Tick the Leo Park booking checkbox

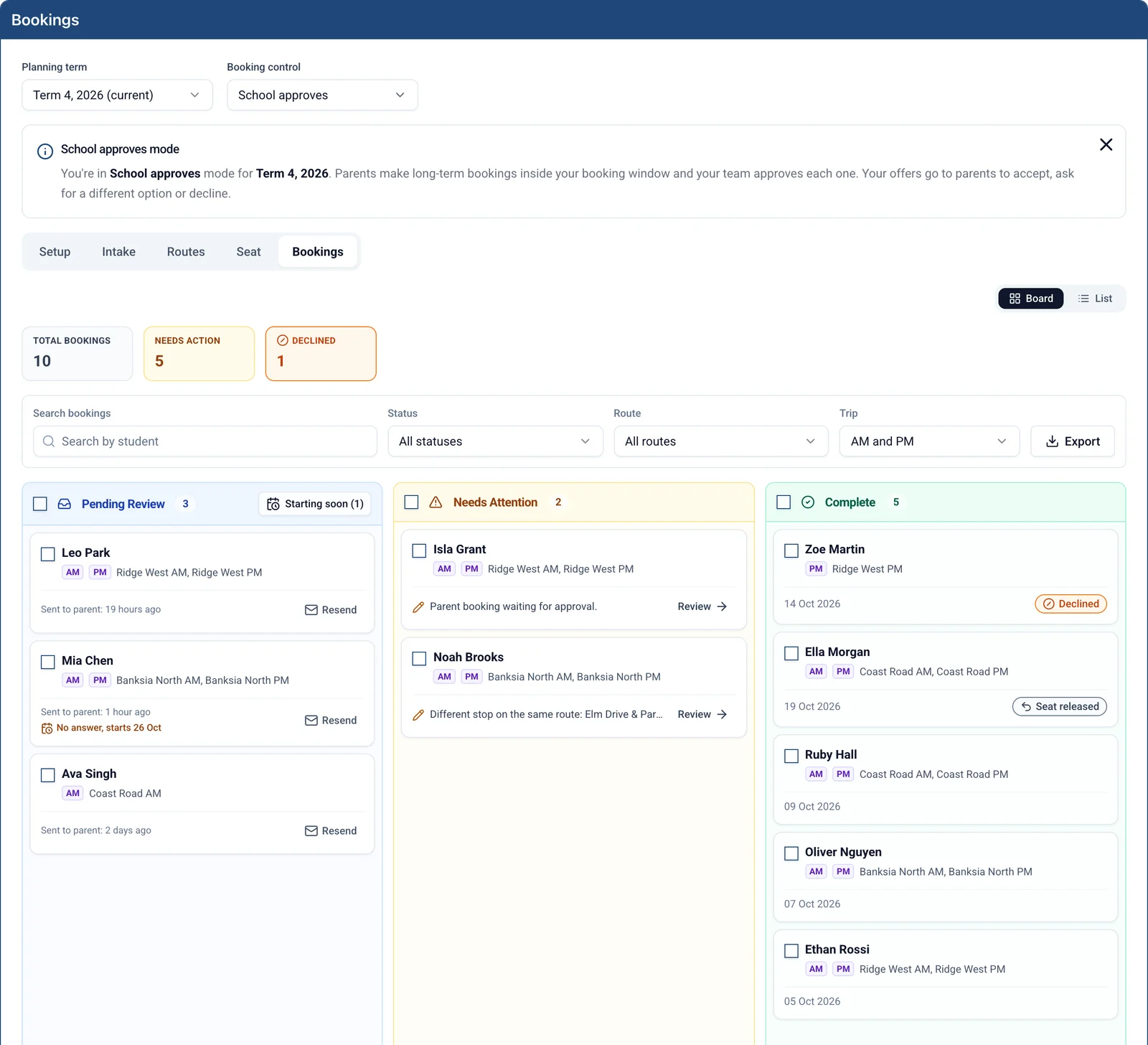tap(48, 554)
